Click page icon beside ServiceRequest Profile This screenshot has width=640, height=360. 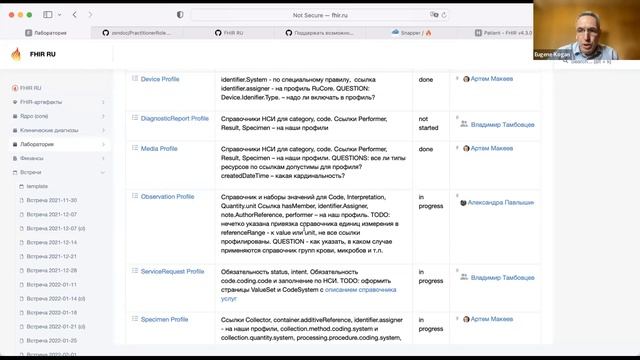(x=135, y=271)
